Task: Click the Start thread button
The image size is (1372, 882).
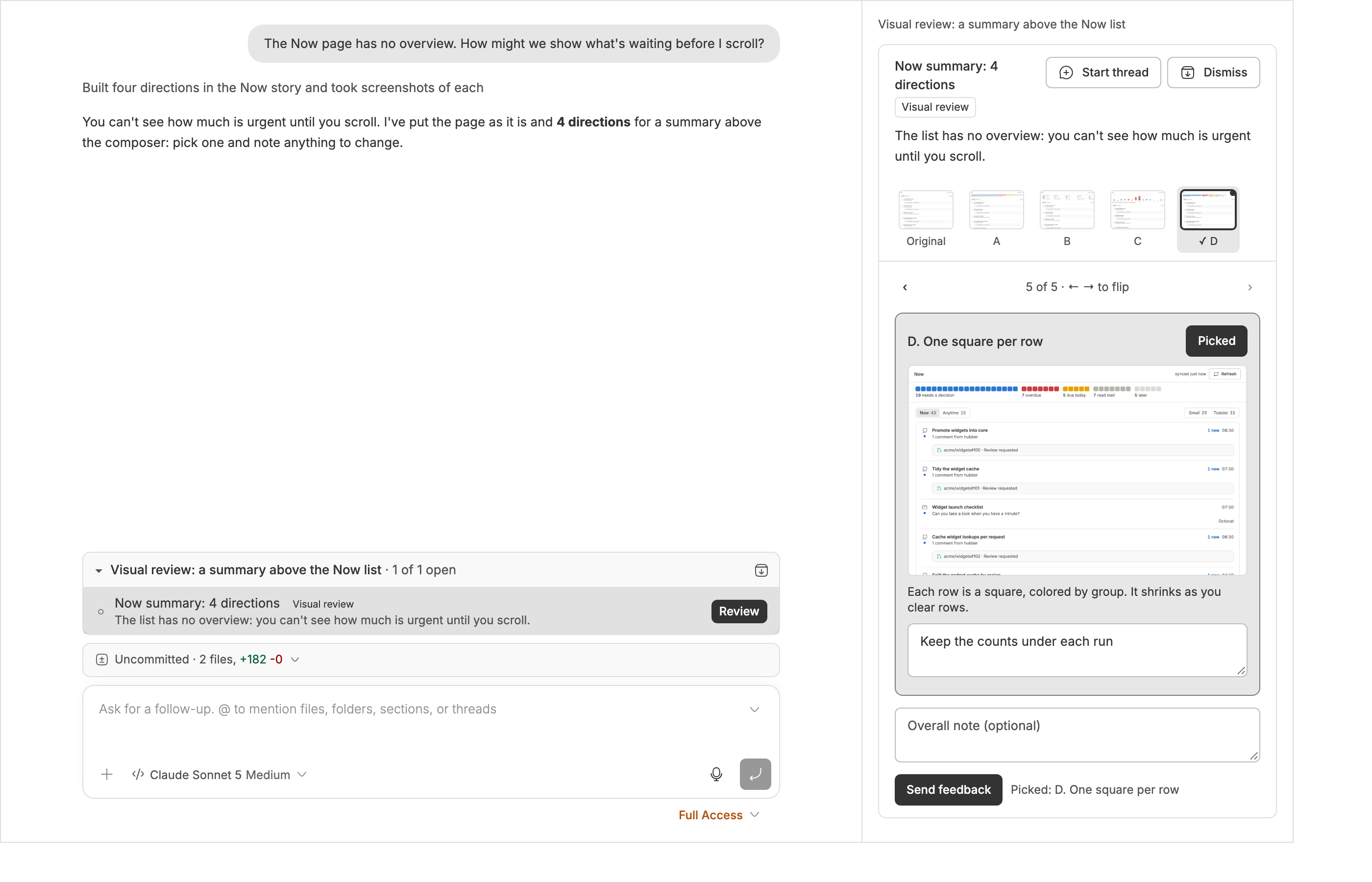Action: click(1103, 72)
